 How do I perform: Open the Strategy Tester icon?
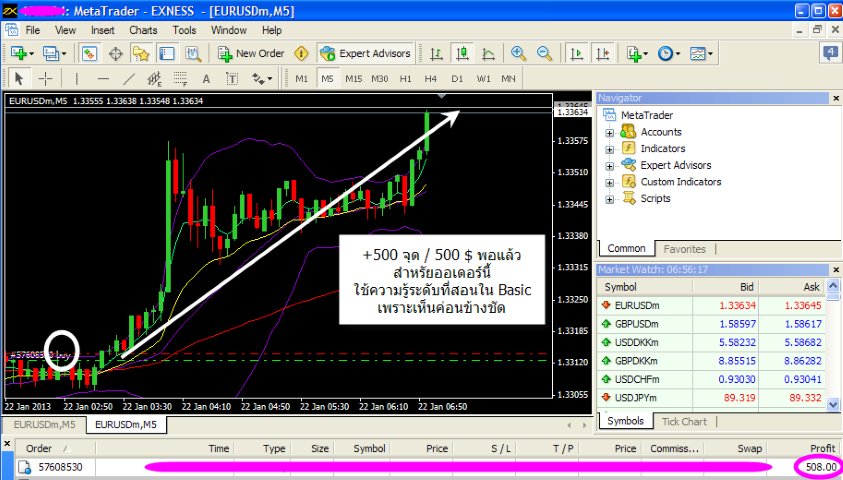(x=193, y=53)
